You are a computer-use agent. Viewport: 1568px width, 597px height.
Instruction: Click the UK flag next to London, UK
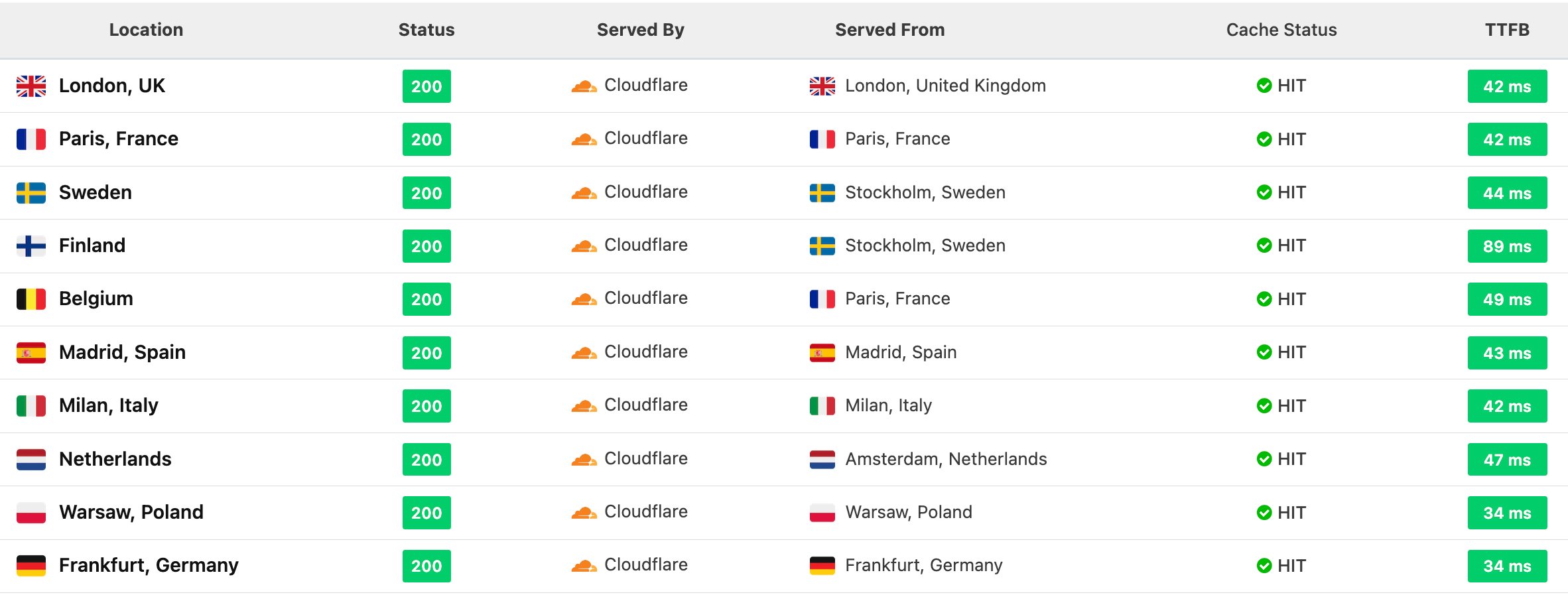click(x=31, y=86)
